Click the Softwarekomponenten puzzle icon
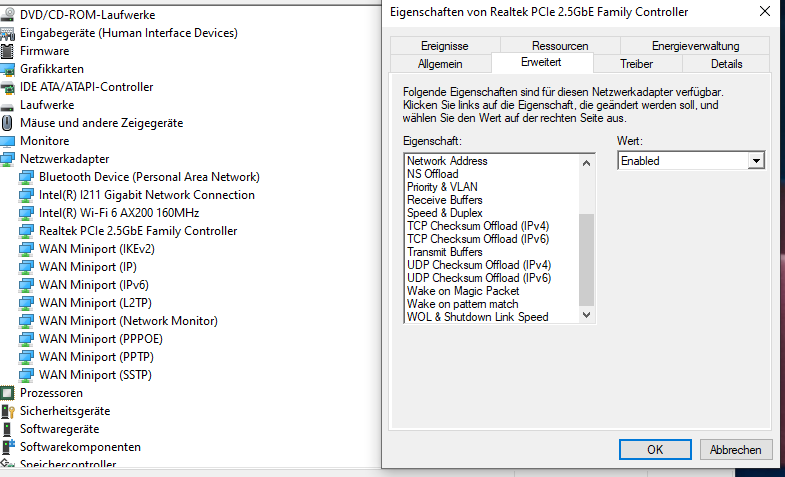This screenshot has width=785, height=477. click(8, 447)
